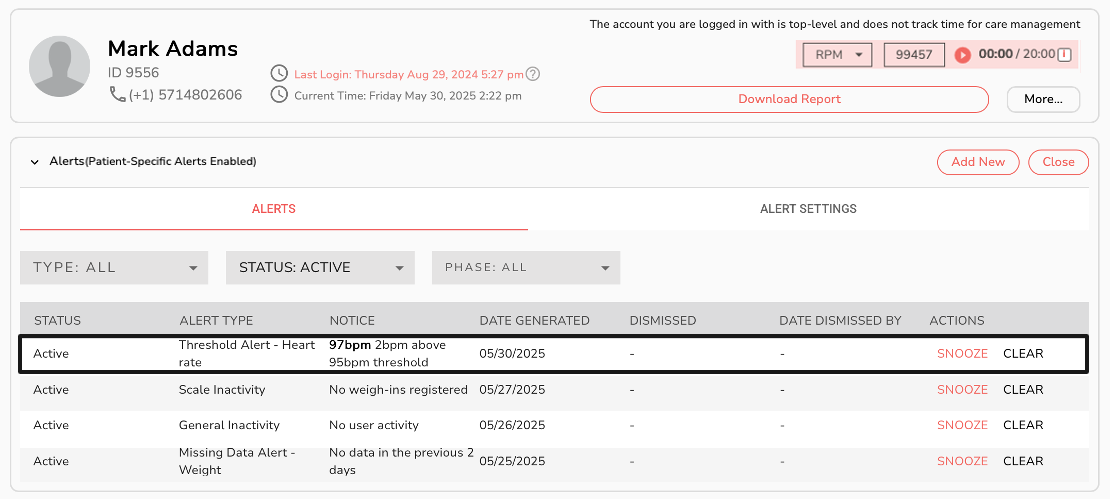
Task: Switch to the Alert Settings tab
Action: (808, 209)
